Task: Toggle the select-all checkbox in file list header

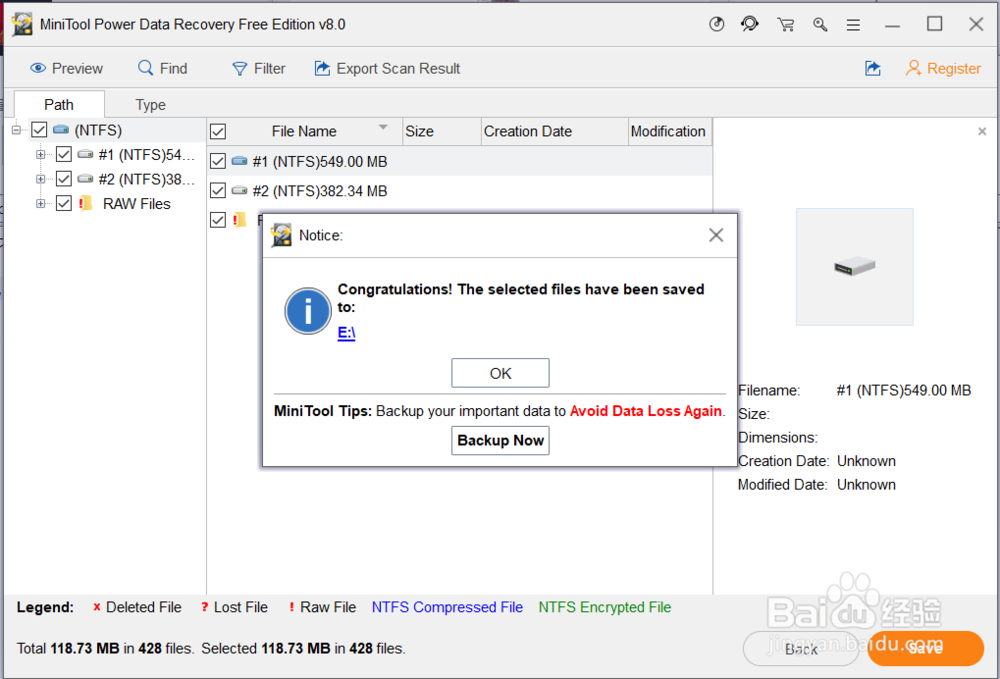Action: pos(218,132)
